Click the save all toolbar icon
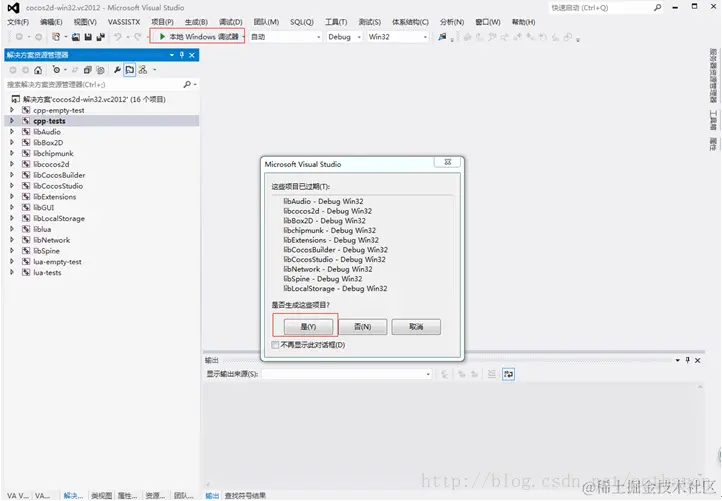 [100, 37]
